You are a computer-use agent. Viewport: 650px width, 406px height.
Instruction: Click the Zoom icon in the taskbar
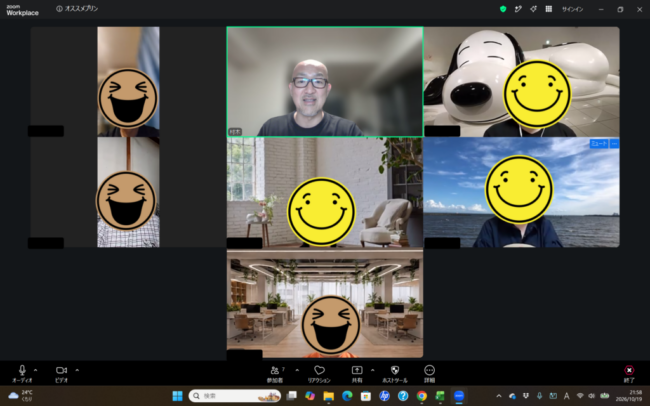click(x=459, y=396)
